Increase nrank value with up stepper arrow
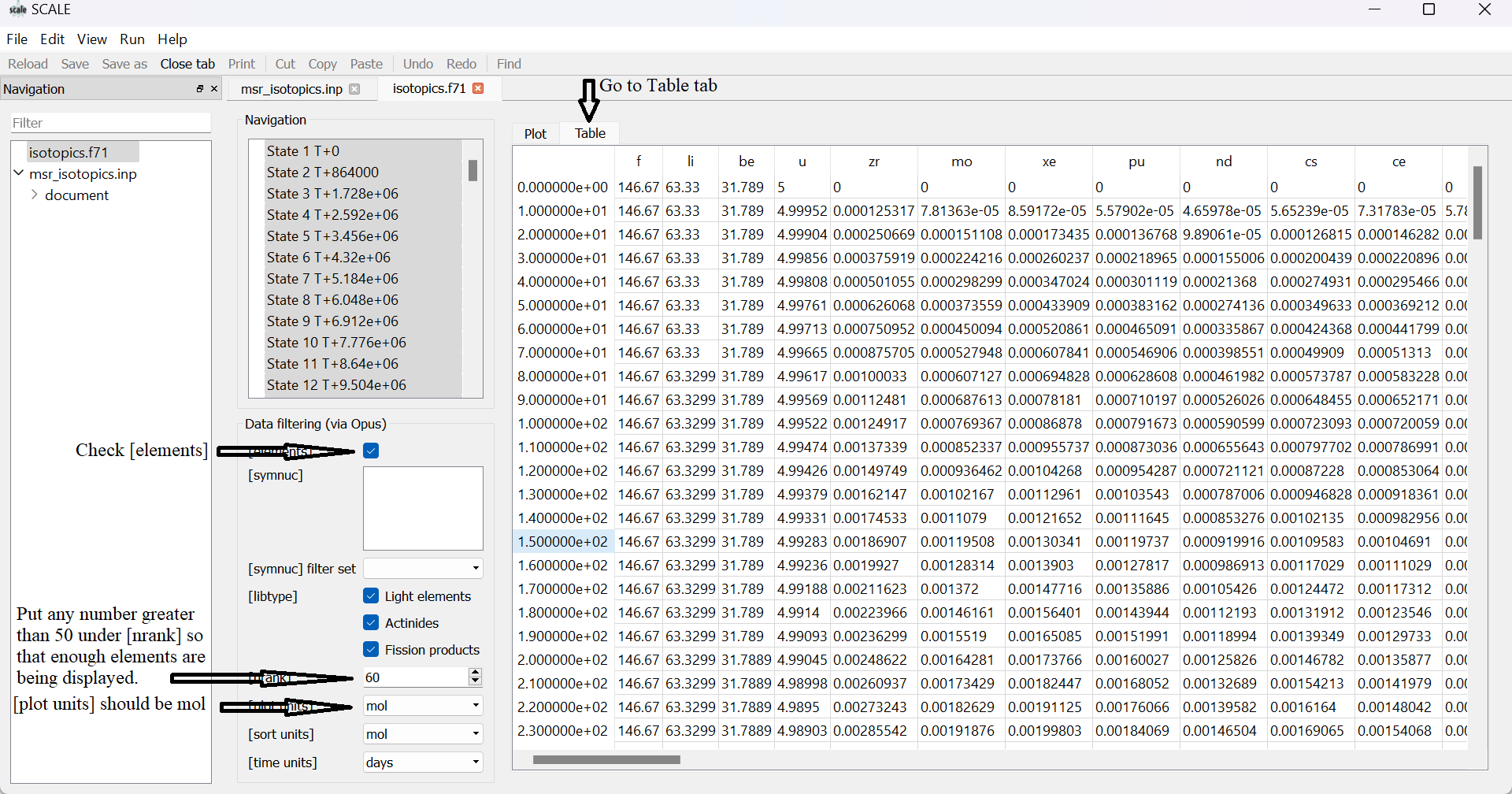The height and width of the screenshot is (794, 1512). (x=475, y=672)
